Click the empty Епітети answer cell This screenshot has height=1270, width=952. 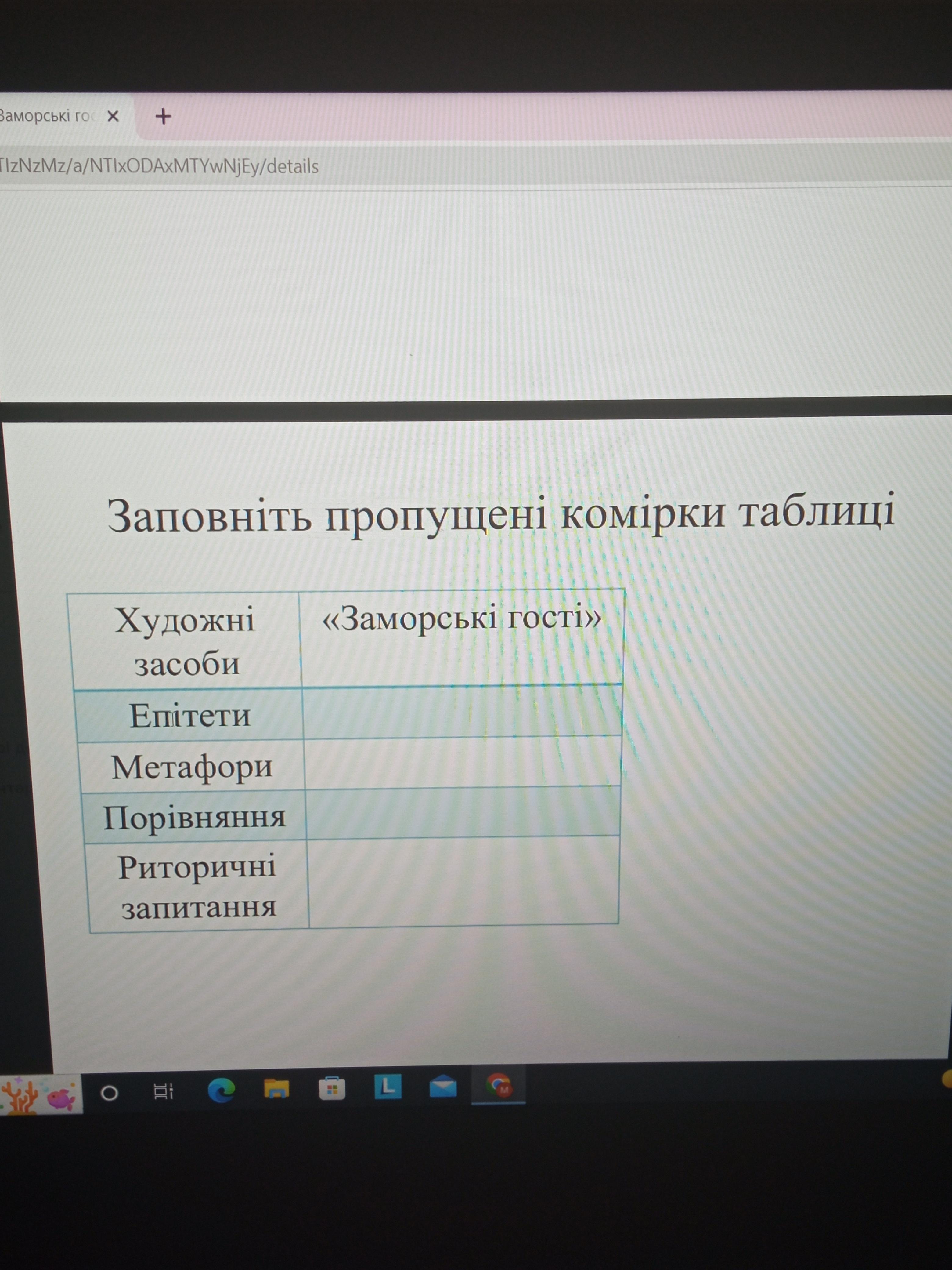coord(462,713)
